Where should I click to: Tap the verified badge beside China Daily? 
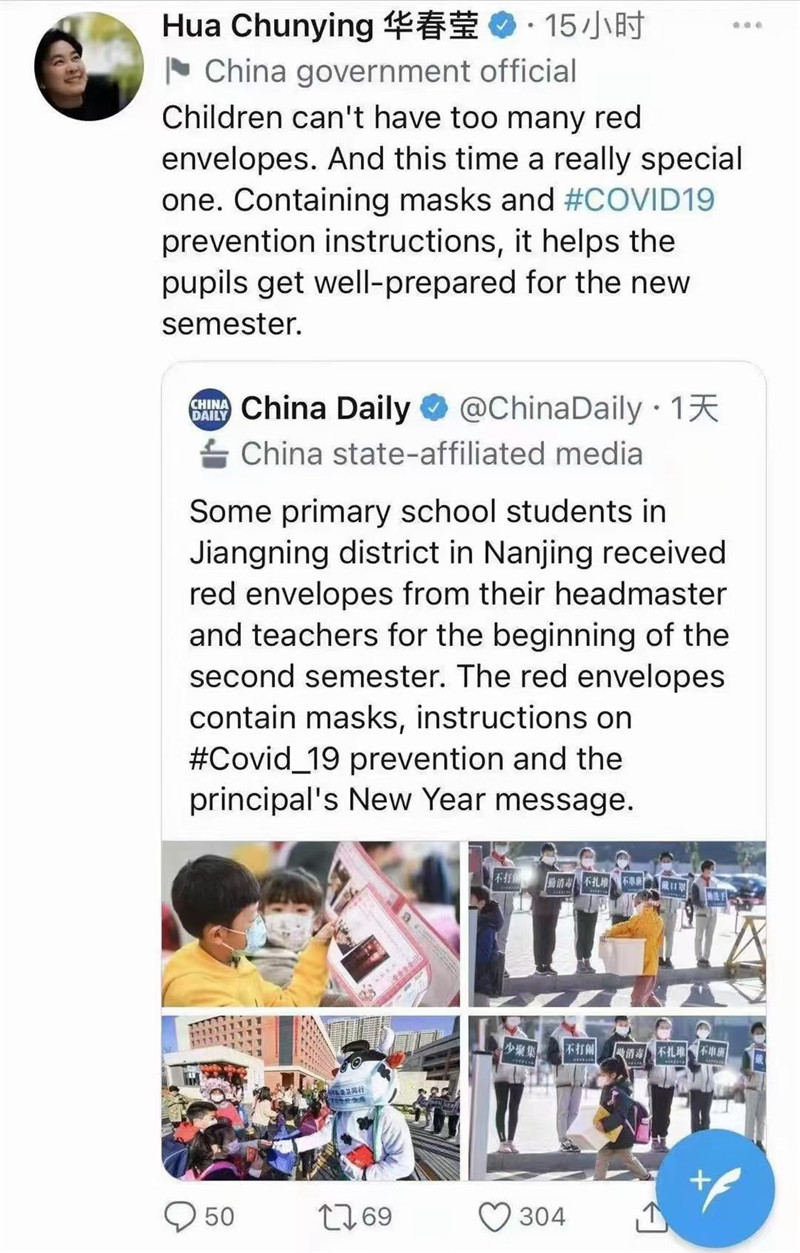click(434, 408)
